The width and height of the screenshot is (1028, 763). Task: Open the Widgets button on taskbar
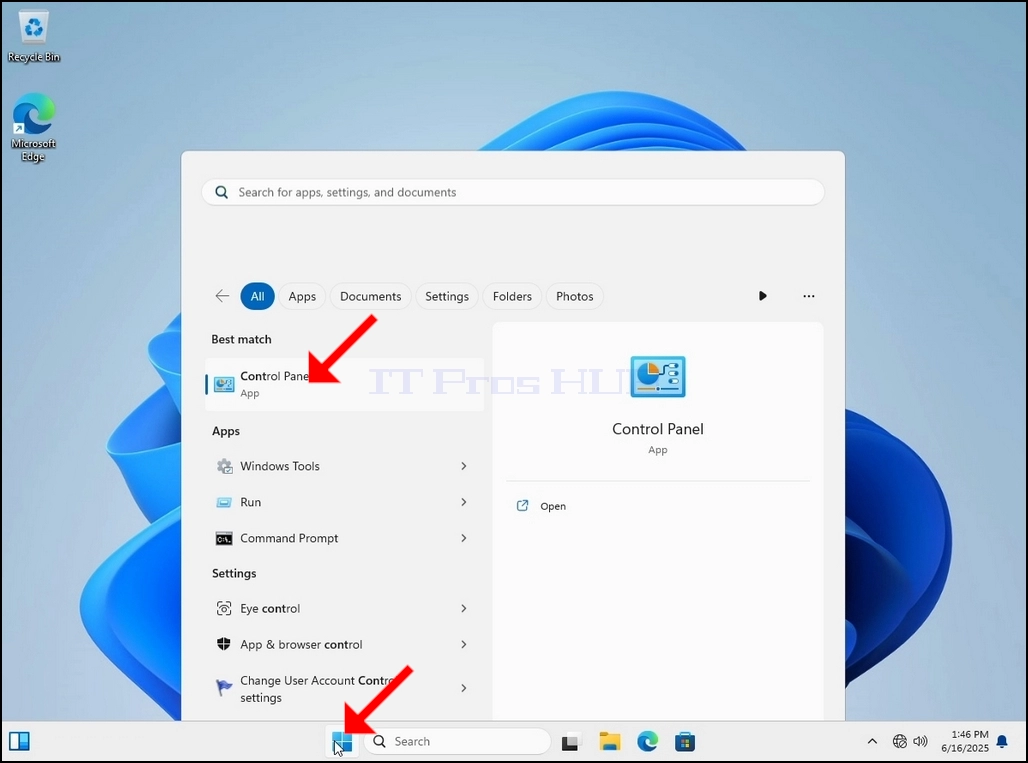[x=19, y=741]
